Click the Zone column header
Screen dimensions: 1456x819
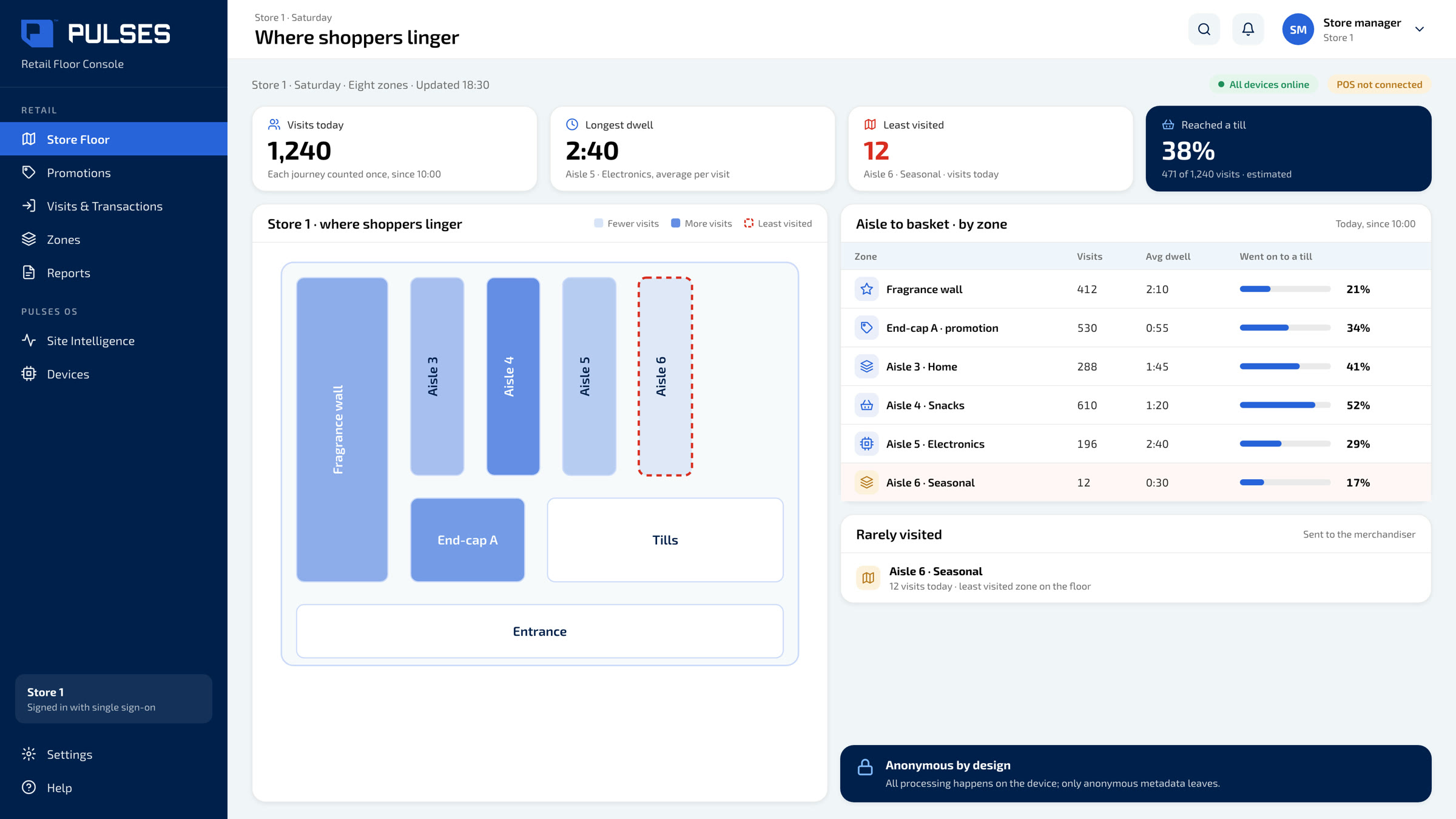point(866,256)
